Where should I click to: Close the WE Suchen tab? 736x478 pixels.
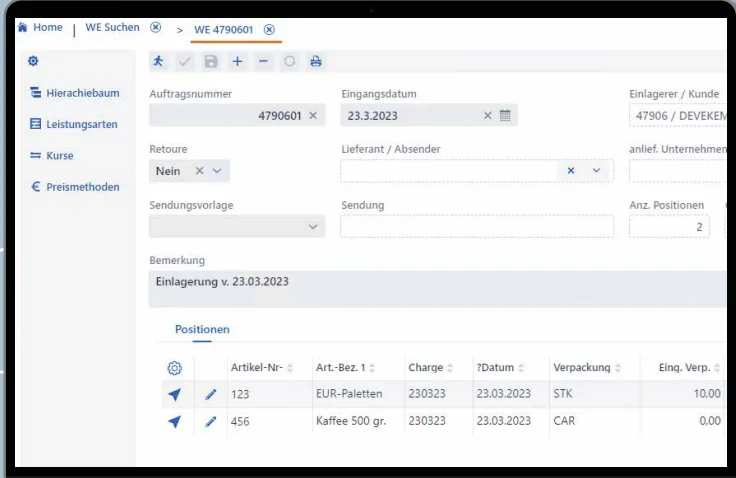tap(155, 27)
